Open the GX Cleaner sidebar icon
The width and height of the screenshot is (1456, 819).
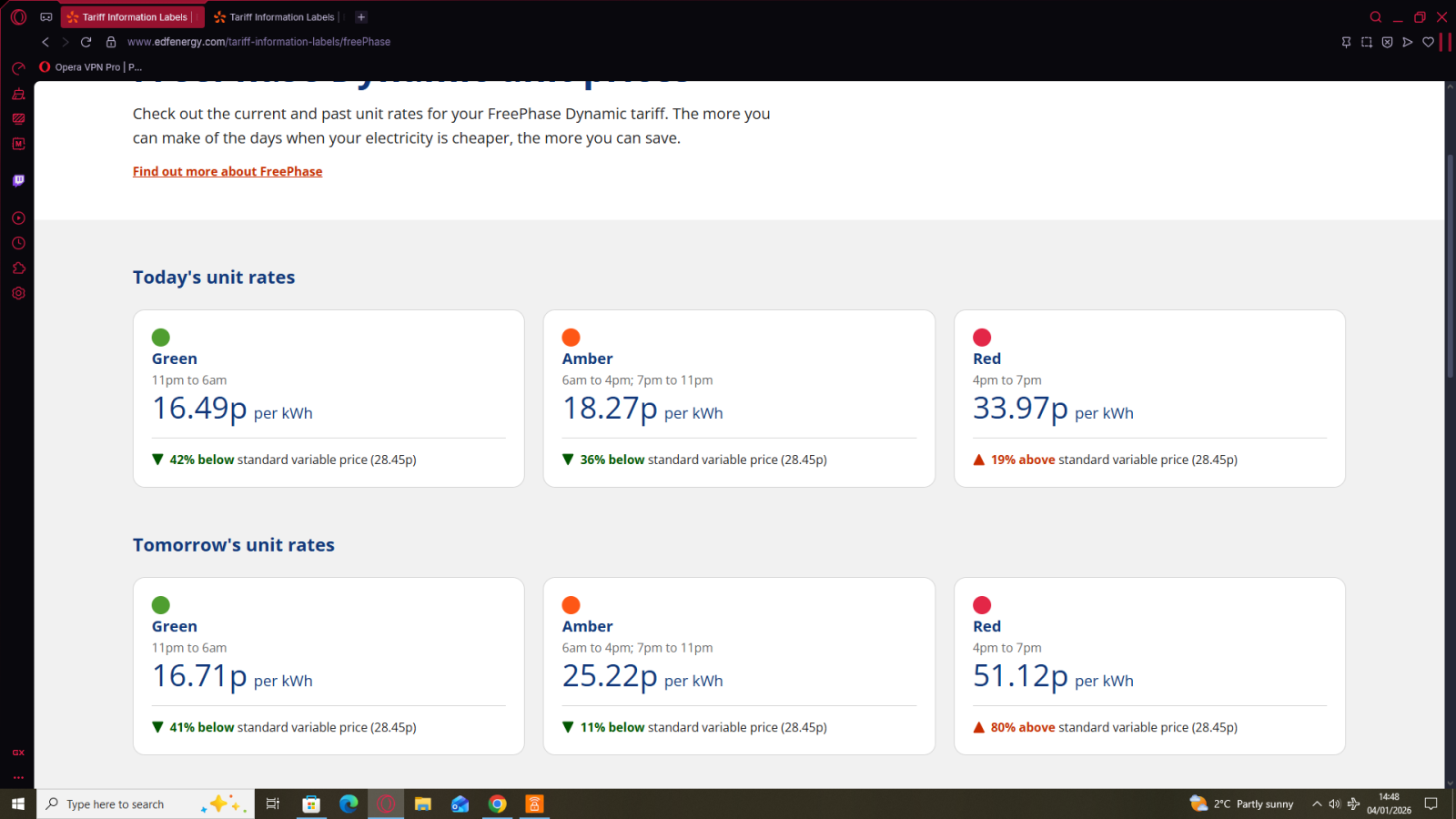pyautogui.click(x=18, y=94)
